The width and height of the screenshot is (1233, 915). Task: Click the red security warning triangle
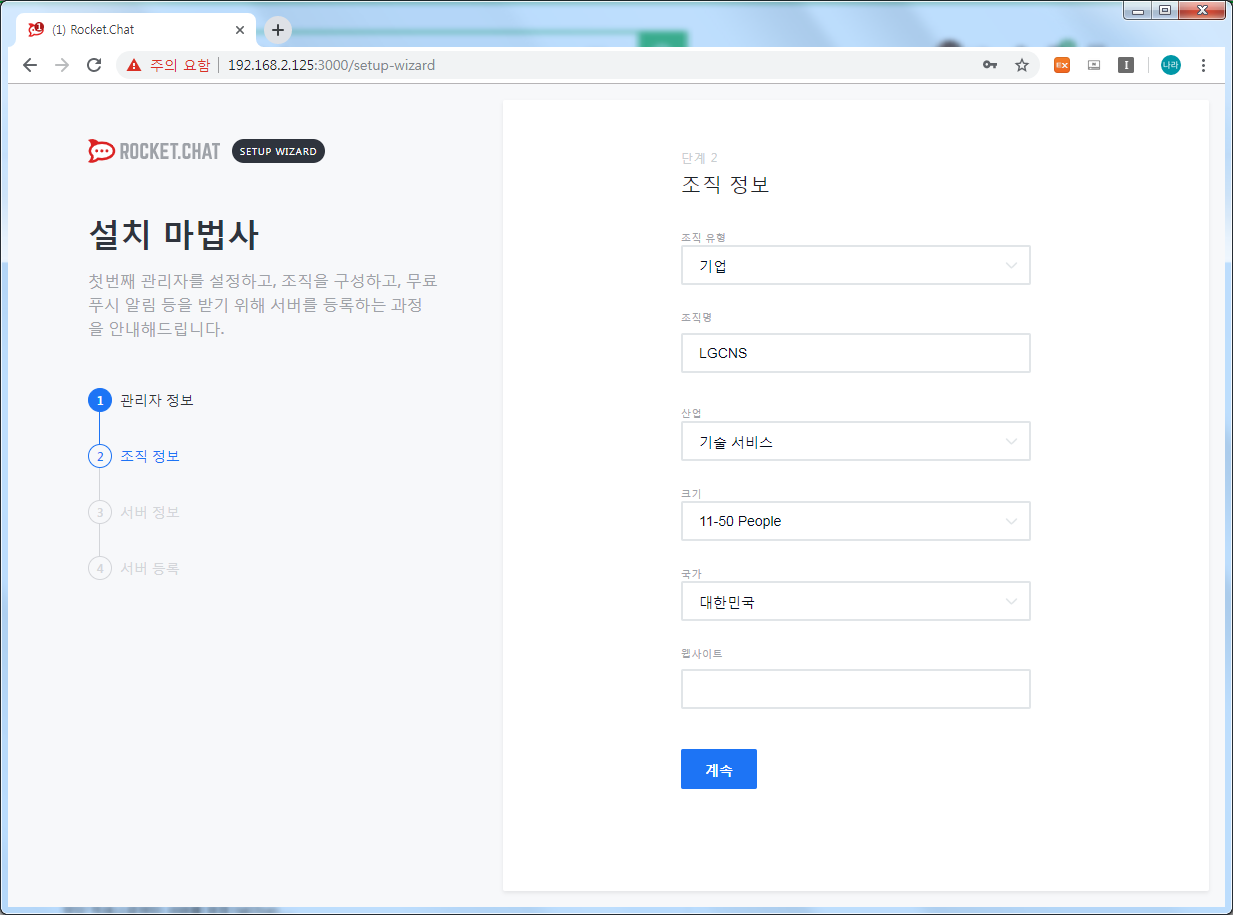(x=134, y=65)
